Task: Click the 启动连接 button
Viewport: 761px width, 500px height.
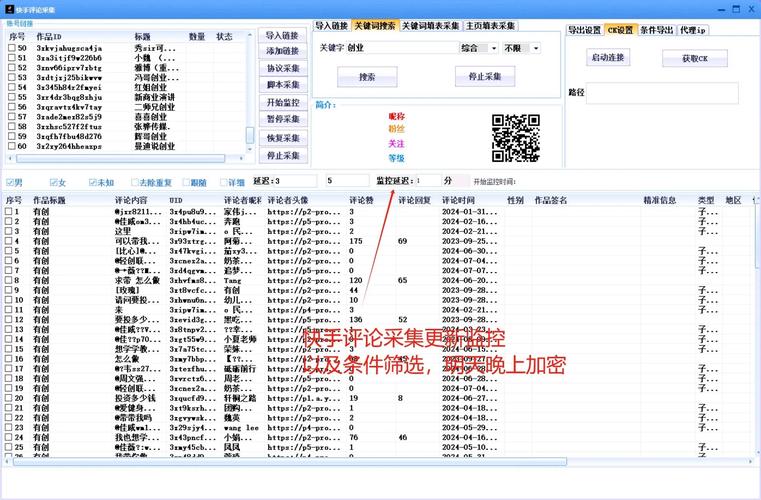Action: pyautogui.click(x=607, y=58)
